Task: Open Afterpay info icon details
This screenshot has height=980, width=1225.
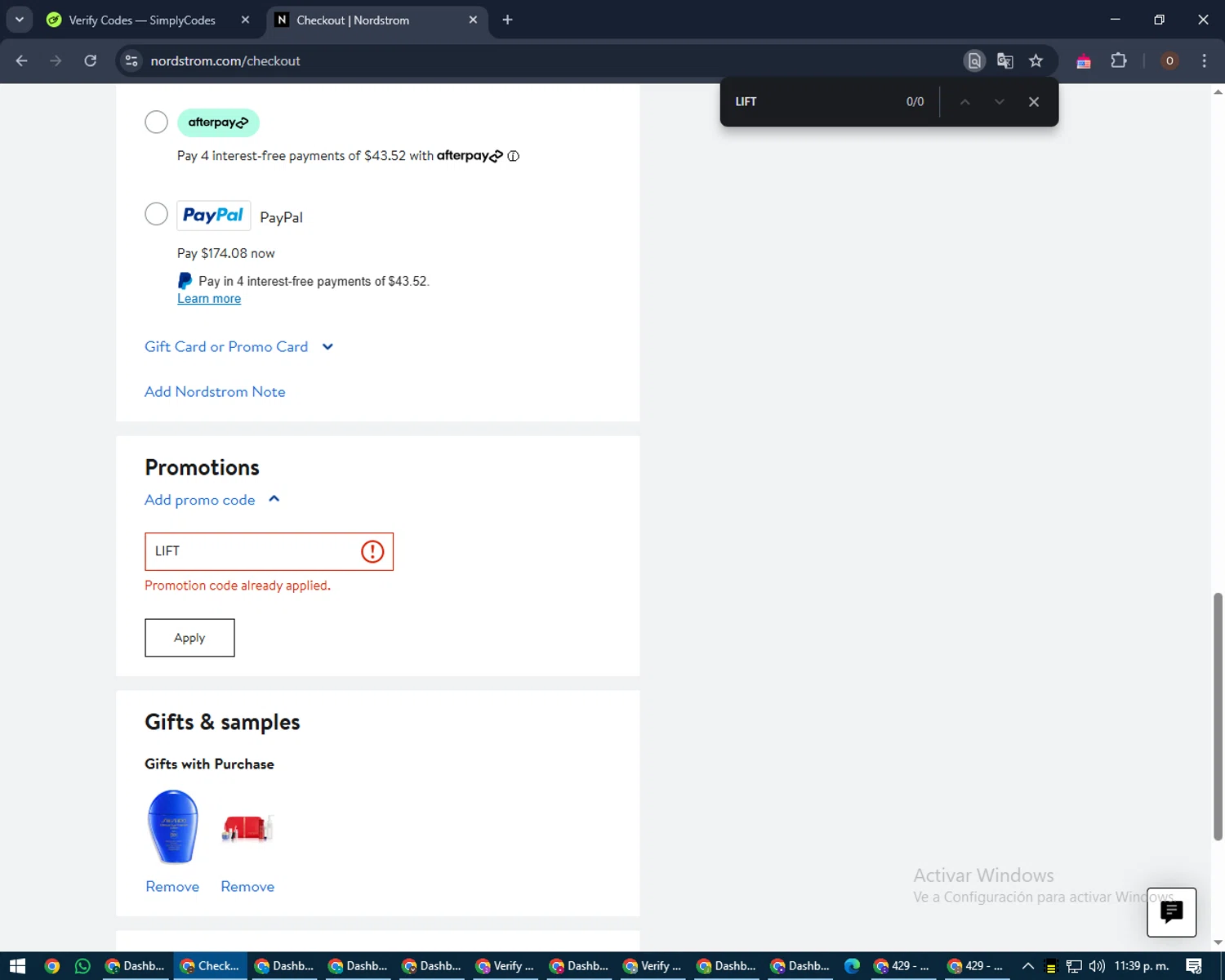Action: [513, 156]
